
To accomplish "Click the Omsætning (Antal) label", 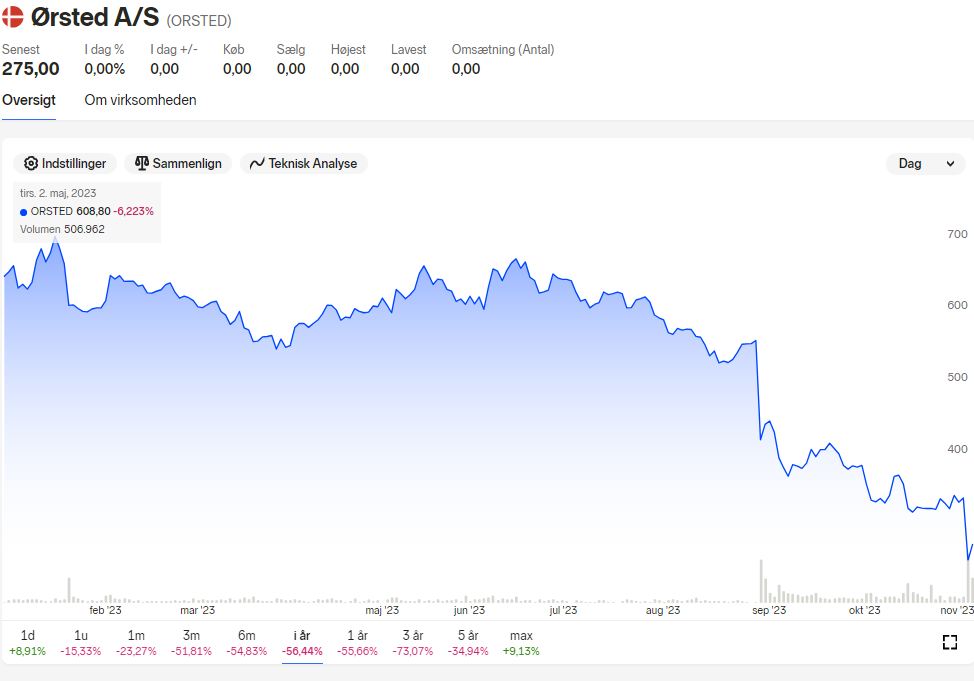I will click(x=503, y=50).
